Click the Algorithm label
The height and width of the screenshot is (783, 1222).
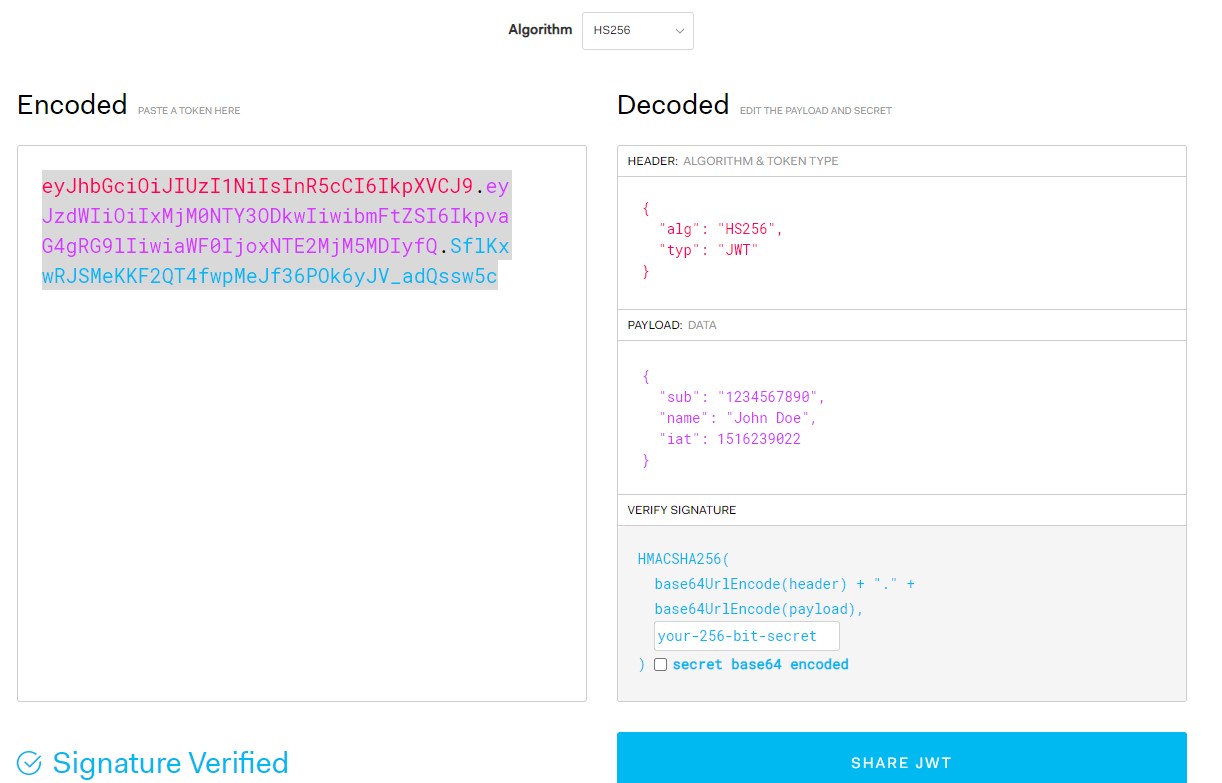(540, 30)
